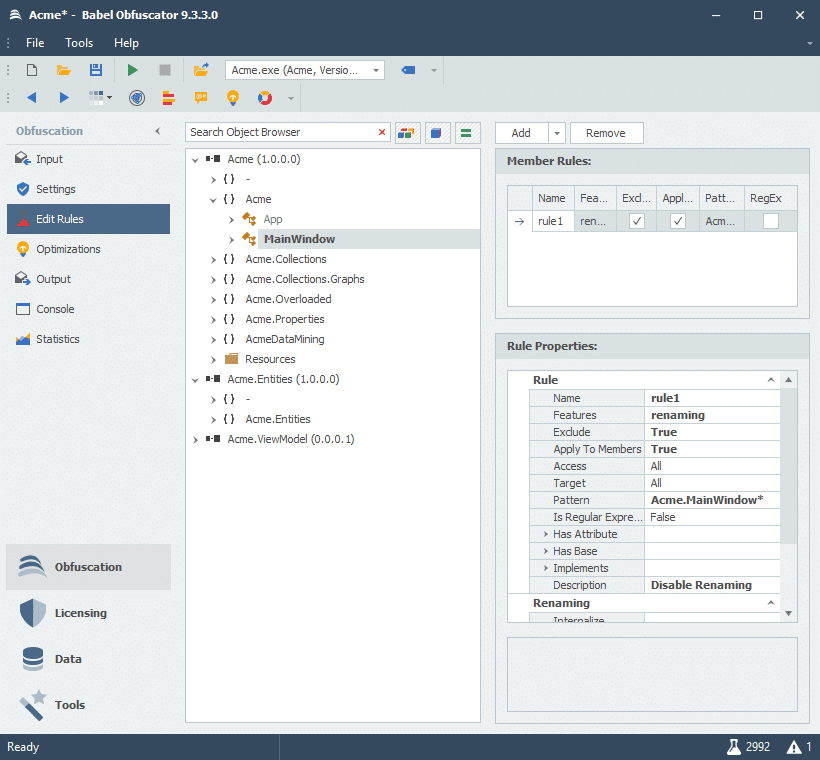Collapse the Acme (1.0.0.0) assembly node
The image size is (820, 760).
click(195, 160)
